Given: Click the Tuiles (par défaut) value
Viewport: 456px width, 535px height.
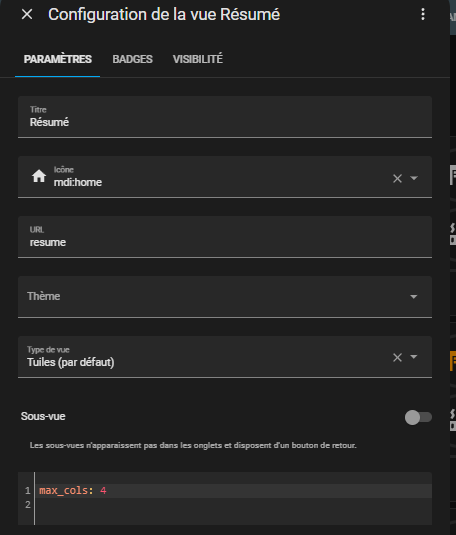Looking at the screenshot, I should (71, 362).
